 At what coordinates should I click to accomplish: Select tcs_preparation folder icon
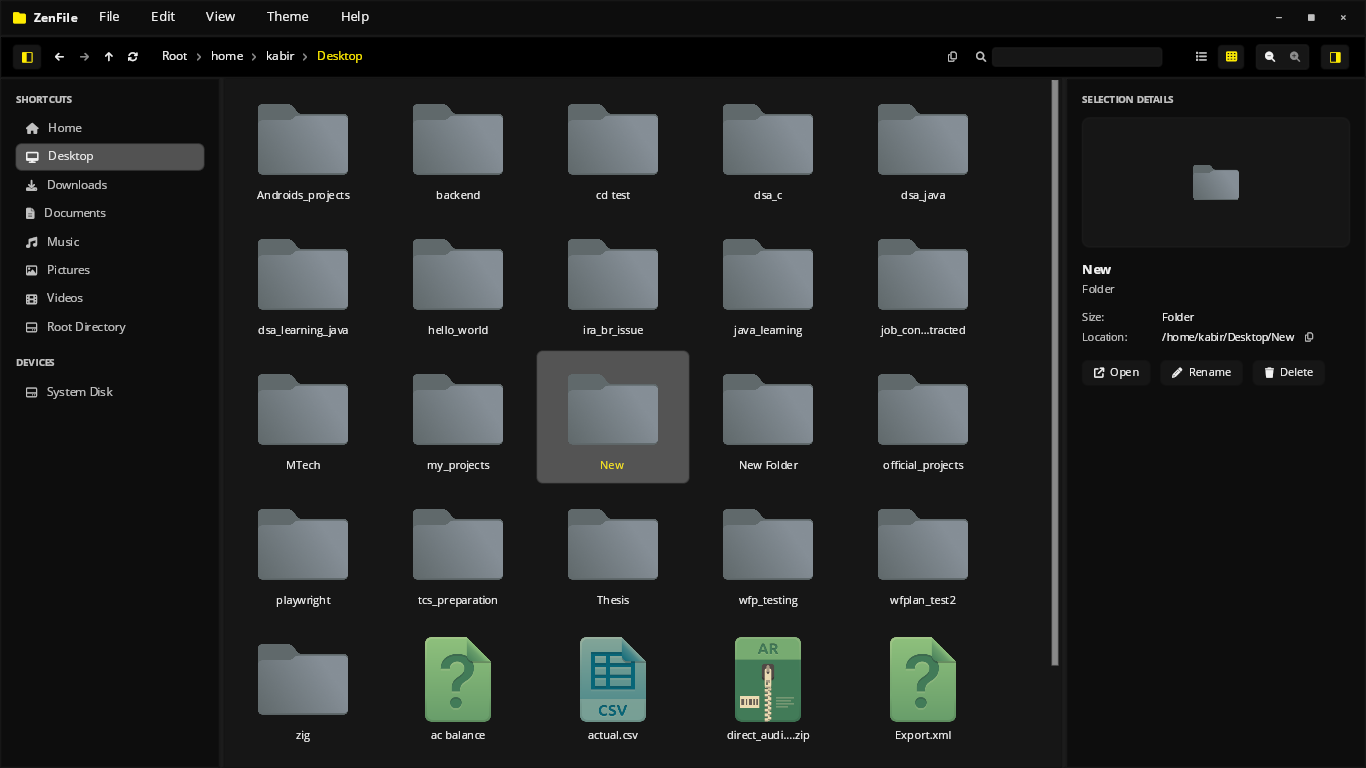click(x=458, y=545)
